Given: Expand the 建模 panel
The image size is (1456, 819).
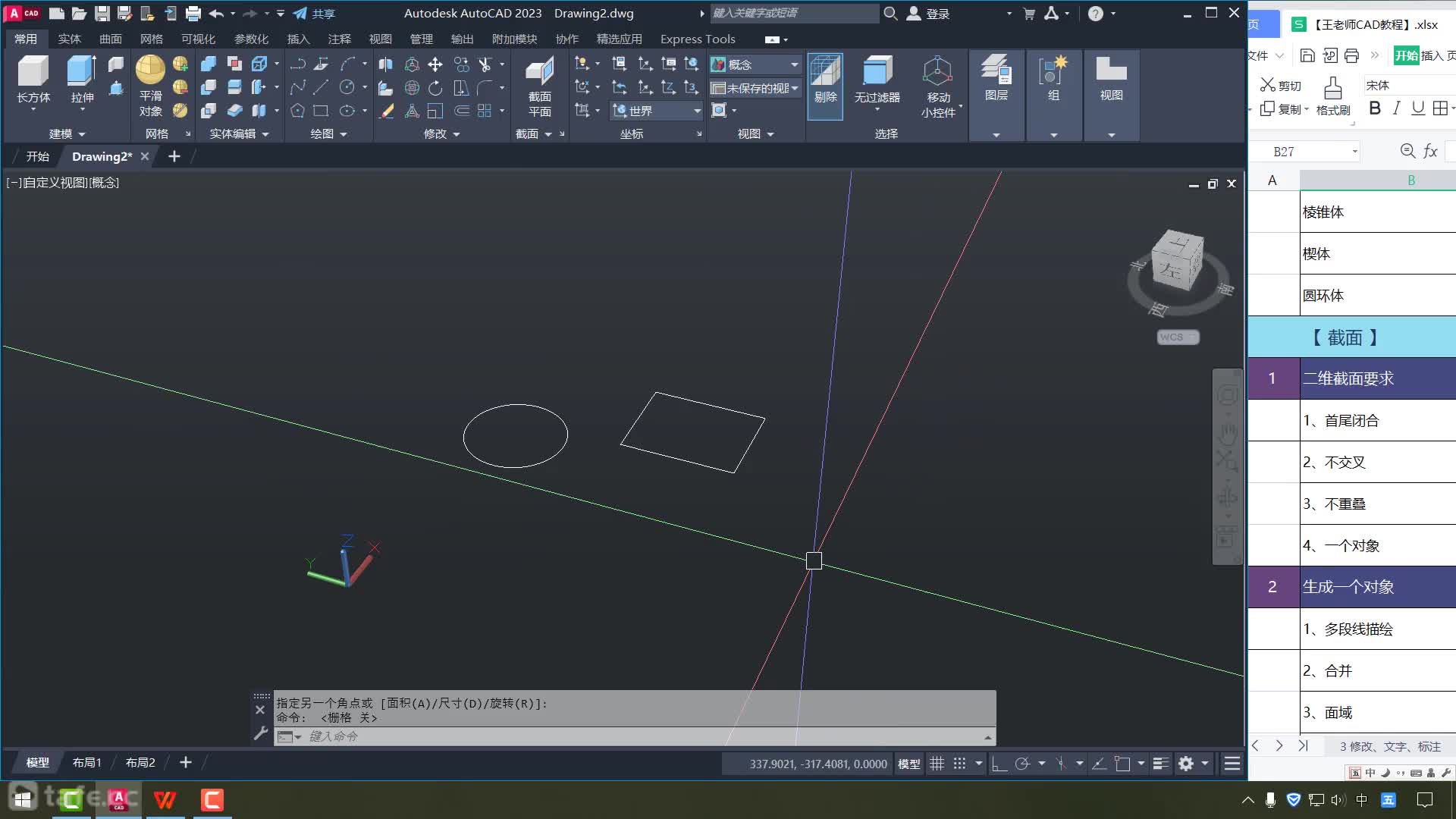Looking at the screenshot, I should tap(67, 133).
